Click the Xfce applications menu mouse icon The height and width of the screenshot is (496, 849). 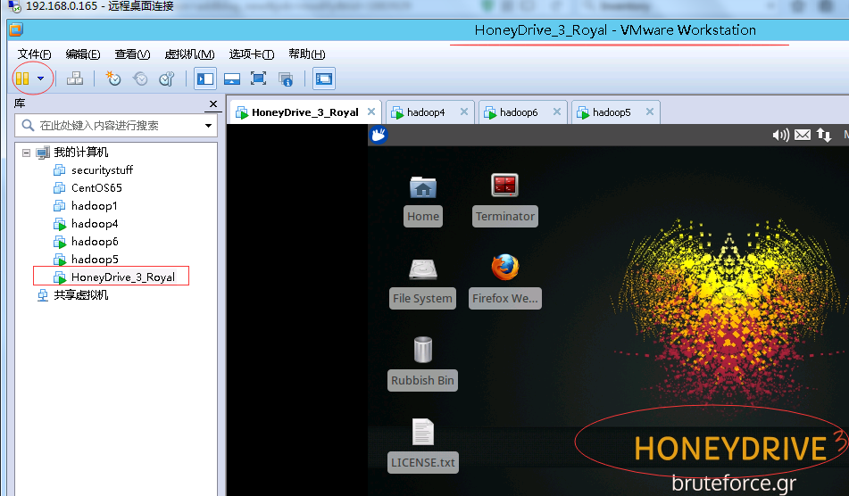(x=378, y=135)
